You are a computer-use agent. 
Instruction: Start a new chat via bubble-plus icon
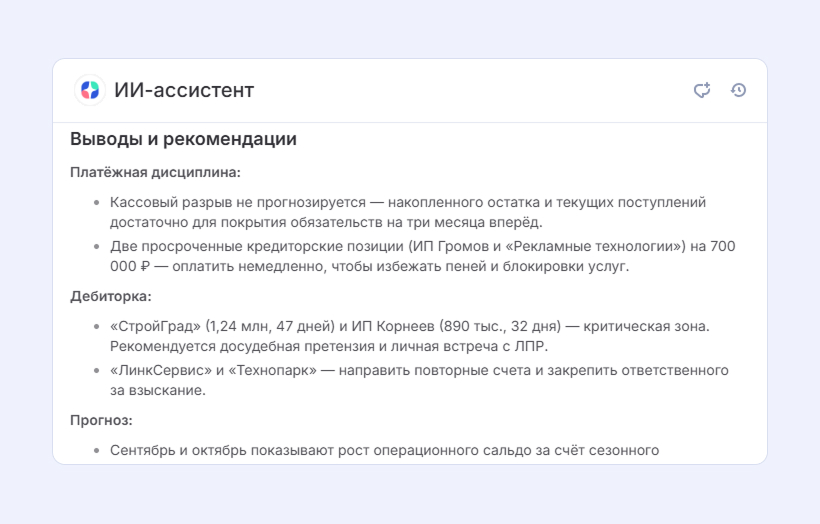coord(702,90)
